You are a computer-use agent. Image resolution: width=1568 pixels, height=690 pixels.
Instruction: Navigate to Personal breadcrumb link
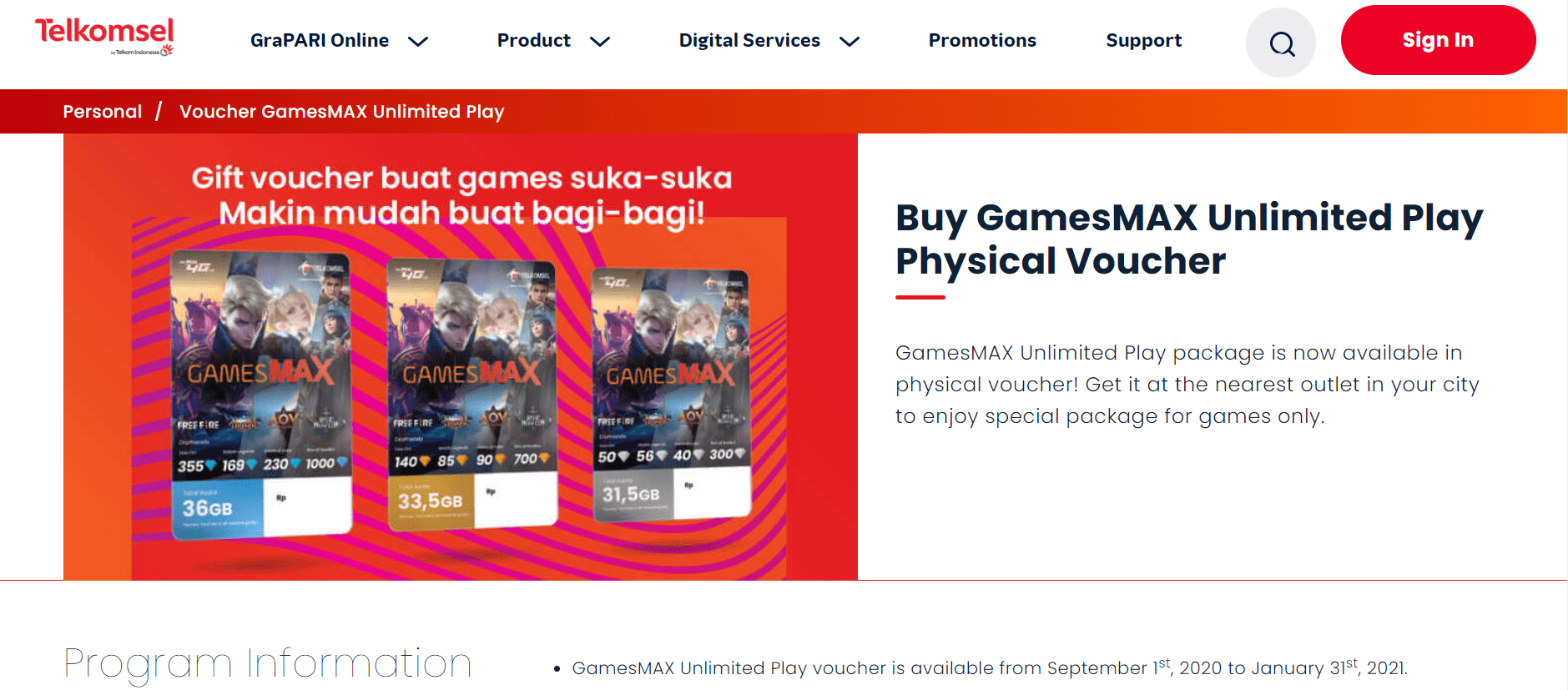(103, 112)
